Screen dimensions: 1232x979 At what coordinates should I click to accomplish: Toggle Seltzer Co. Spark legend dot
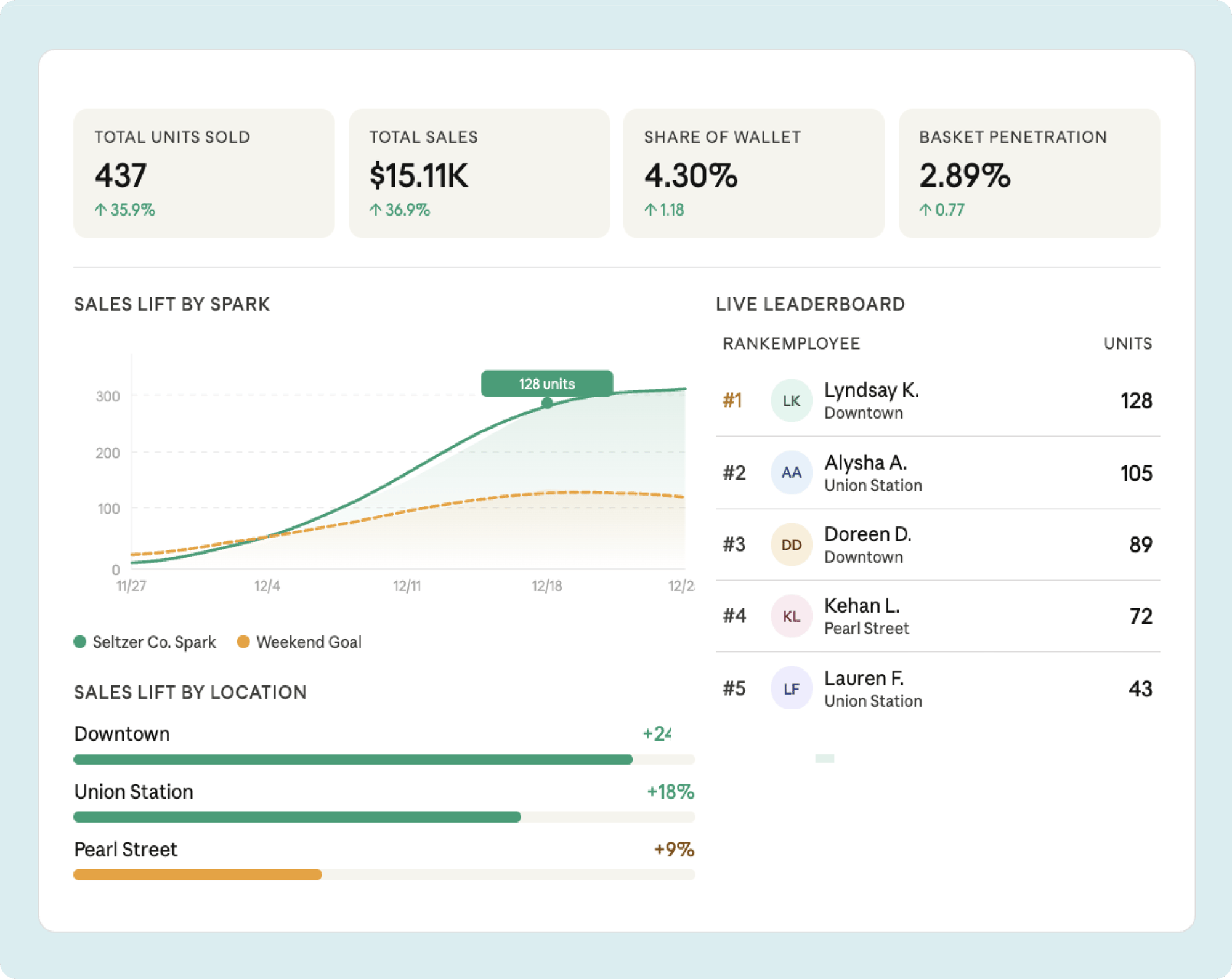click(x=80, y=642)
